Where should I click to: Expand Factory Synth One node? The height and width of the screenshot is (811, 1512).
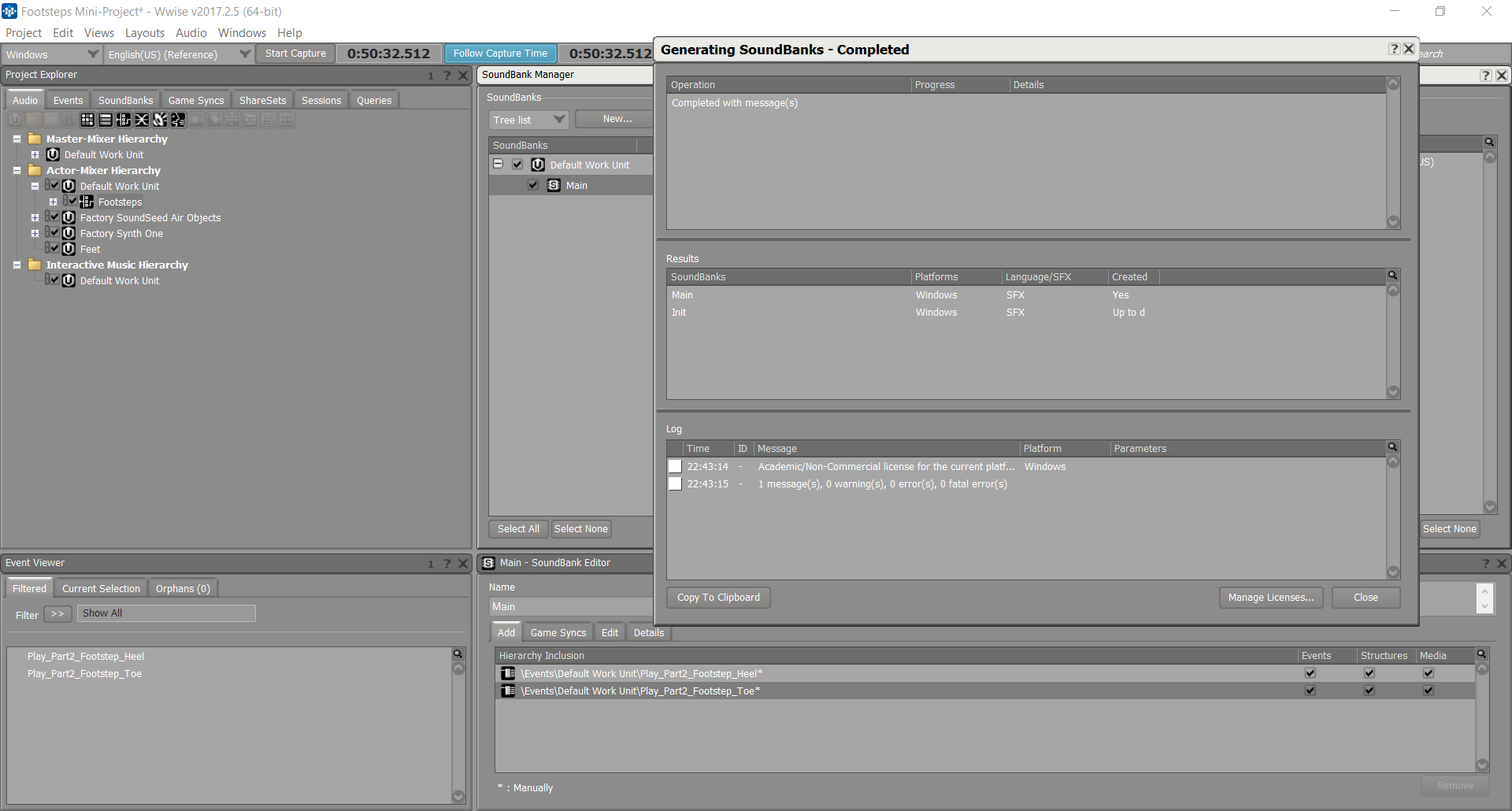point(35,233)
